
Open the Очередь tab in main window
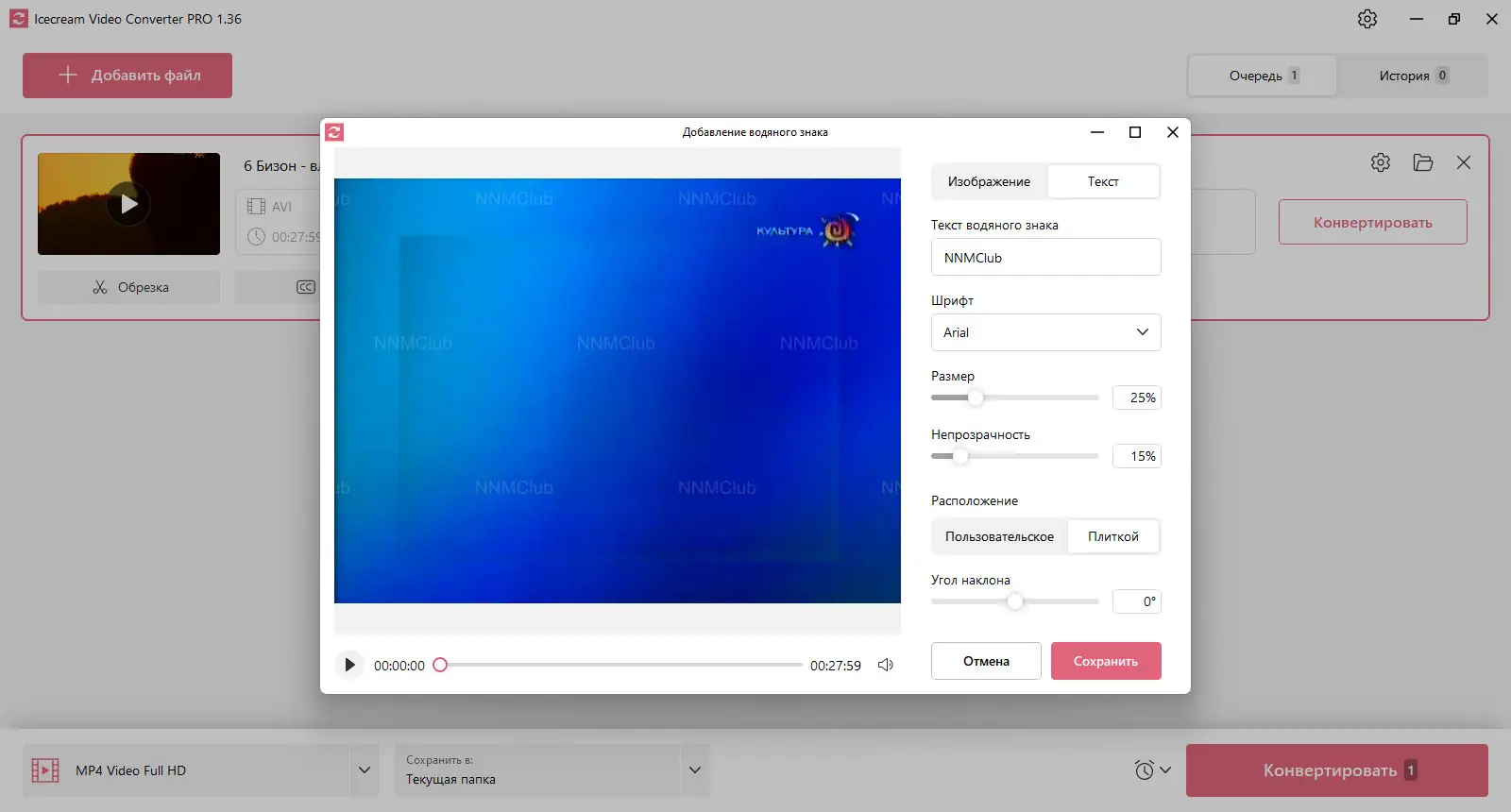coord(1263,76)
